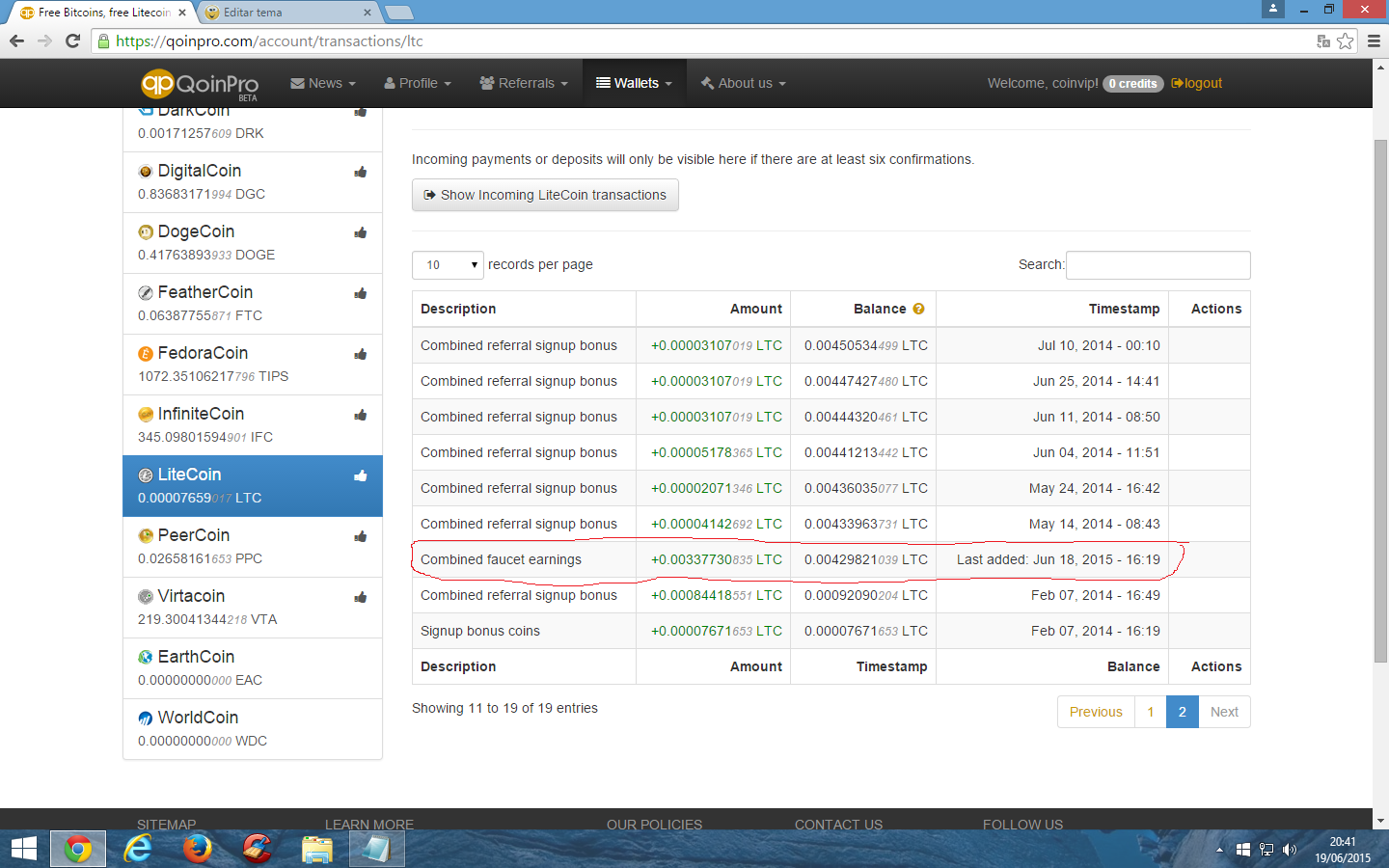Open Chrome hamburger menu
Viewport: 1389px width, 868px height.
1374,41
